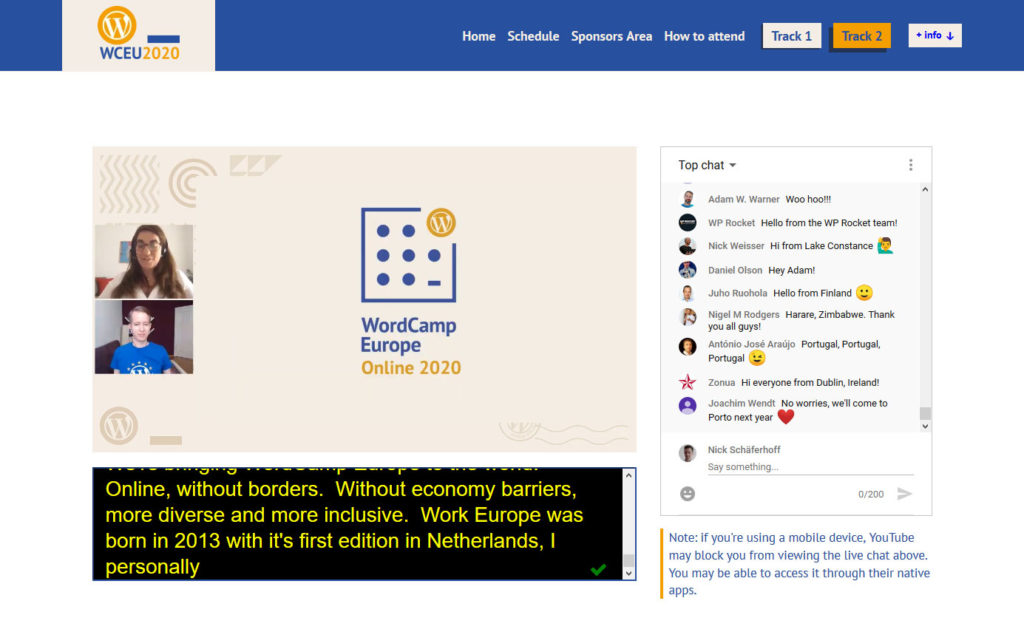Click the chat scrollbar down arrow
This screenshot has height=632, width=1024.
pyautogui.click(x=925, y=426)
